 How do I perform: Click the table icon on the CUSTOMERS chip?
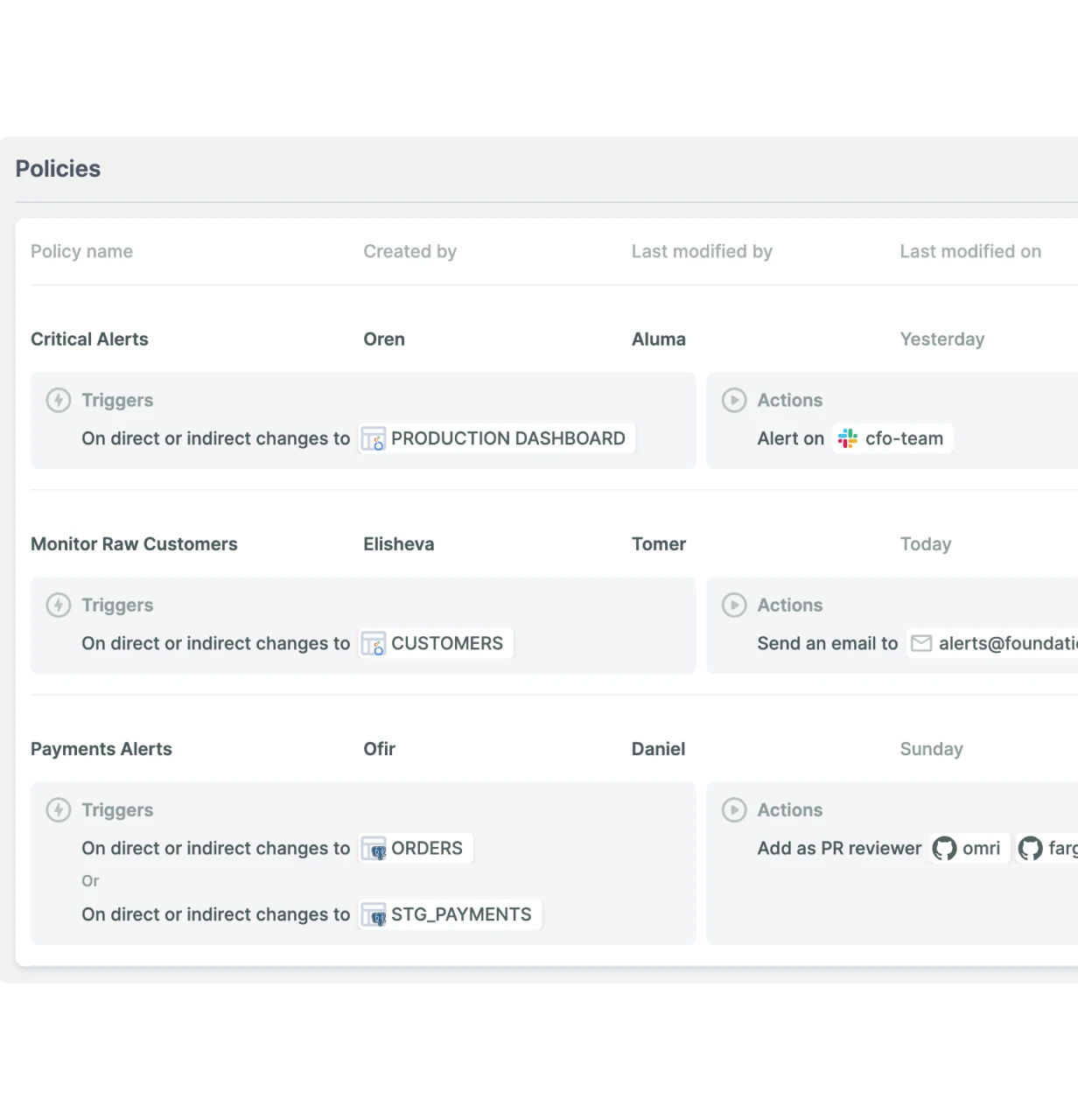tap(373, 643)
